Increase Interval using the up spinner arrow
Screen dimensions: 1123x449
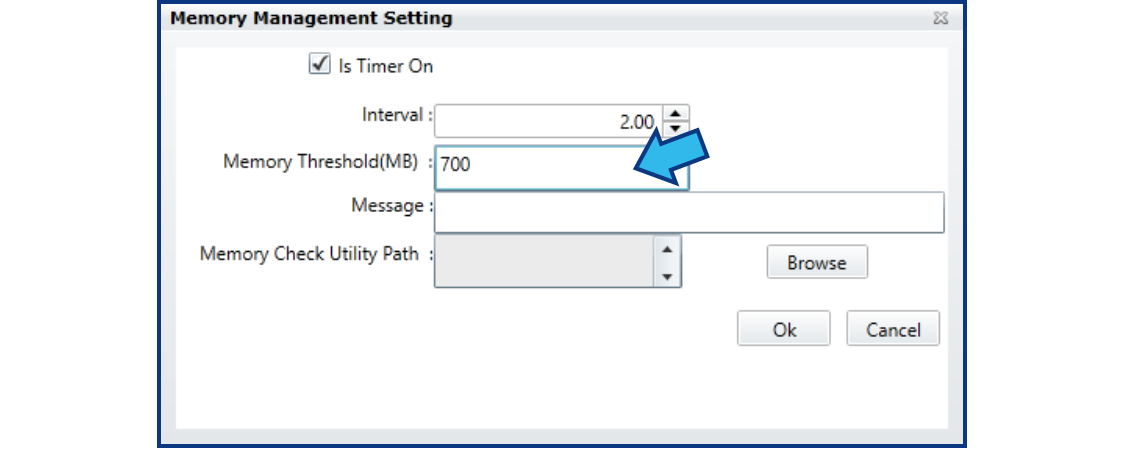click(x=677, y=114)
